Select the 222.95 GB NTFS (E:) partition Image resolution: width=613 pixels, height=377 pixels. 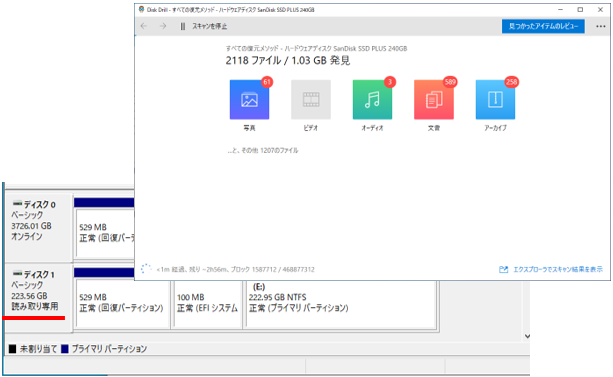[340, 303]
